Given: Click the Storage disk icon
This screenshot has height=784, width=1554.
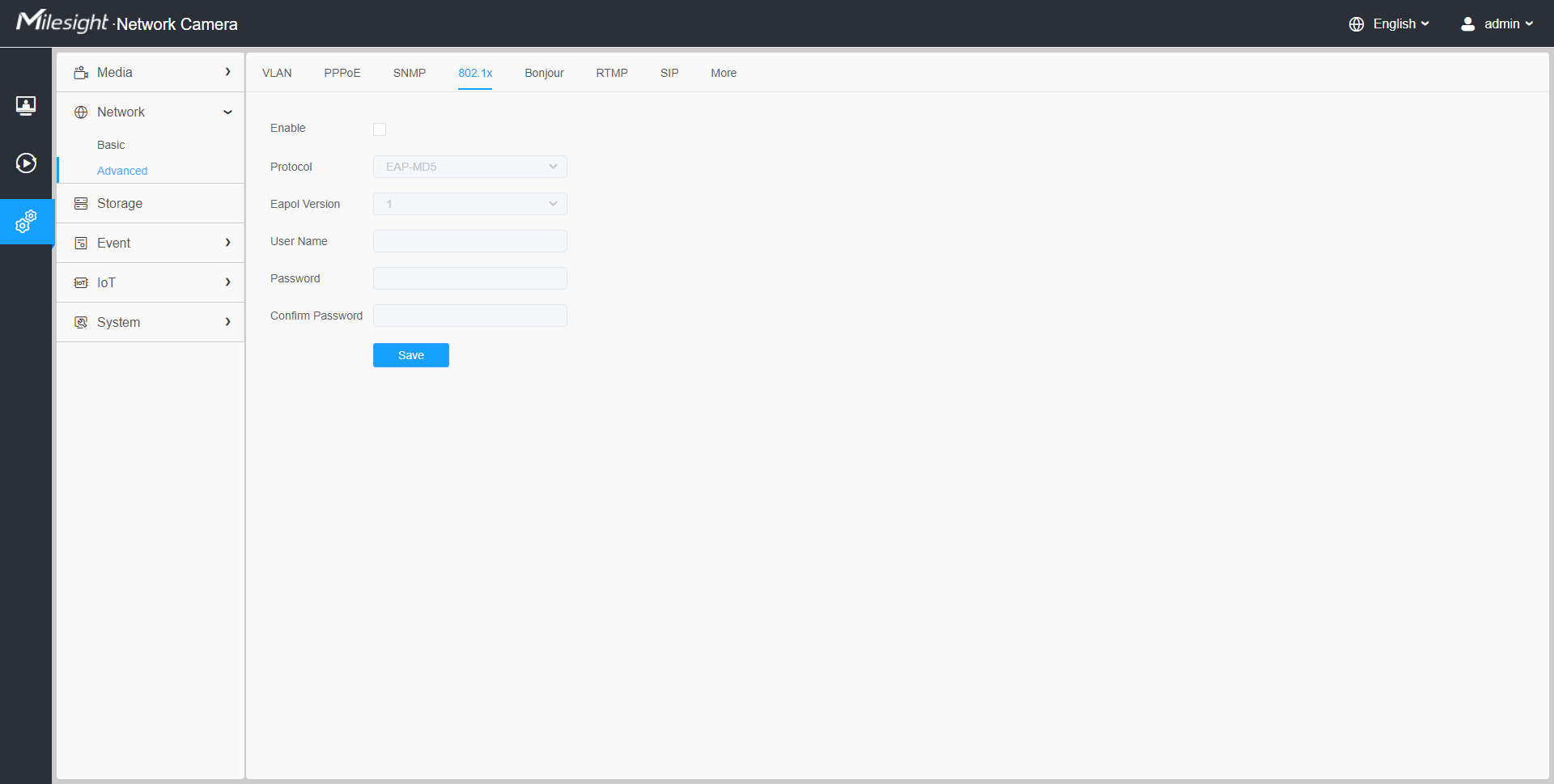Looking at the screenshot, I should click(81, 204).
